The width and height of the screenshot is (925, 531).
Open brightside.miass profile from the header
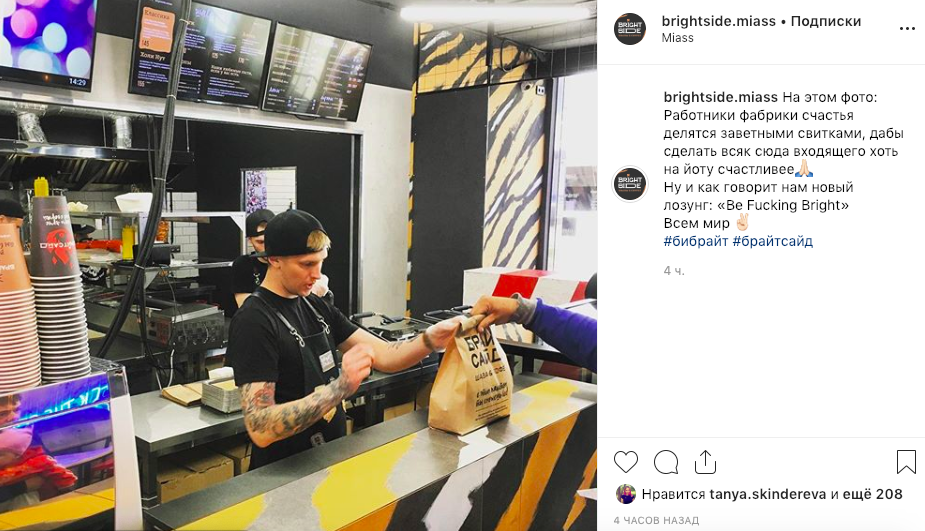719,21
